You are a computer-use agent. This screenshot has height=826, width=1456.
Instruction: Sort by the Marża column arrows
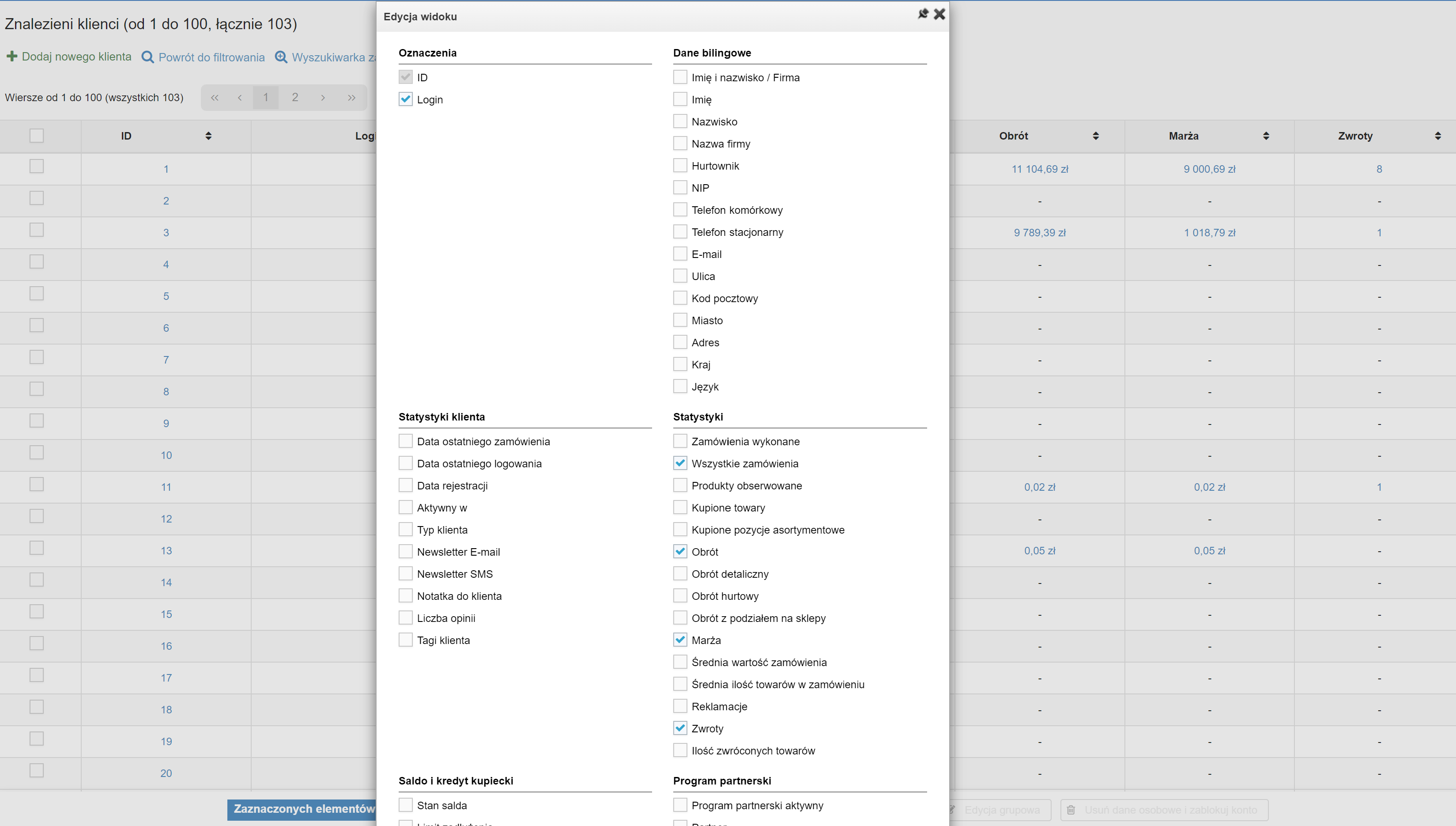(1266, 136)
